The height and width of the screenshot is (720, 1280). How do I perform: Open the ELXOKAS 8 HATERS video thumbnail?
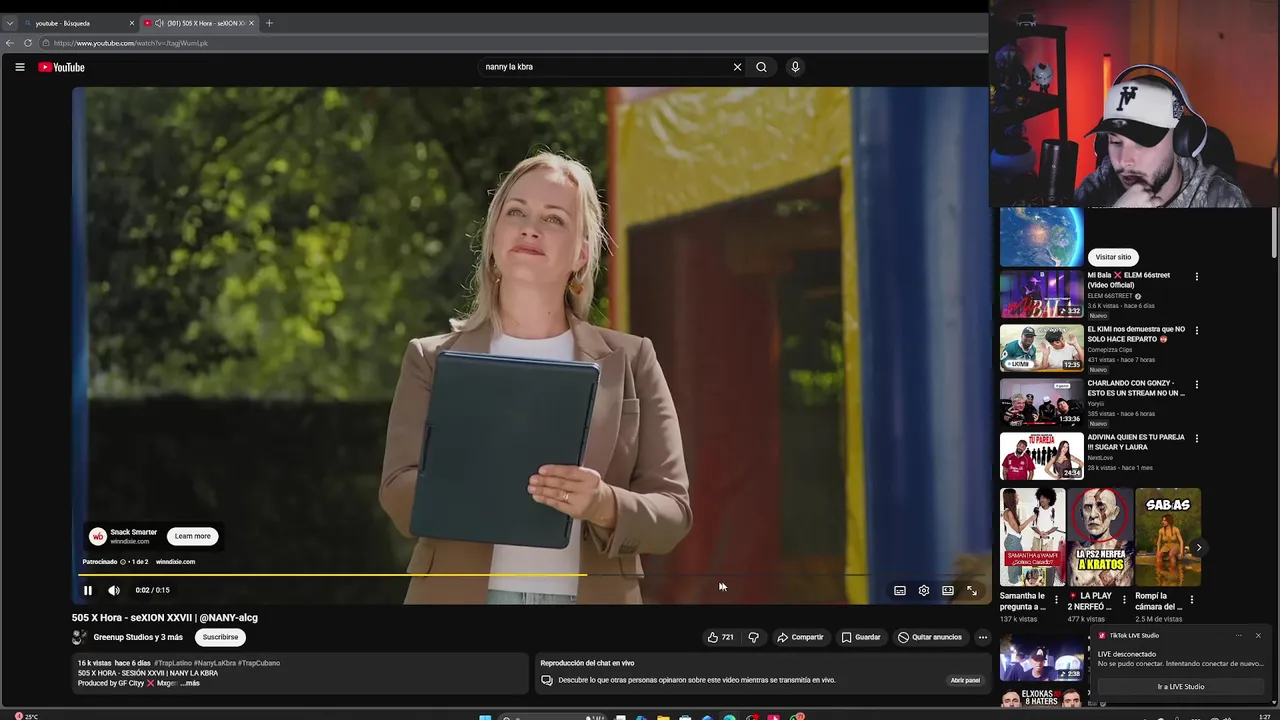pyautogui.click(x=1042, y=697)
